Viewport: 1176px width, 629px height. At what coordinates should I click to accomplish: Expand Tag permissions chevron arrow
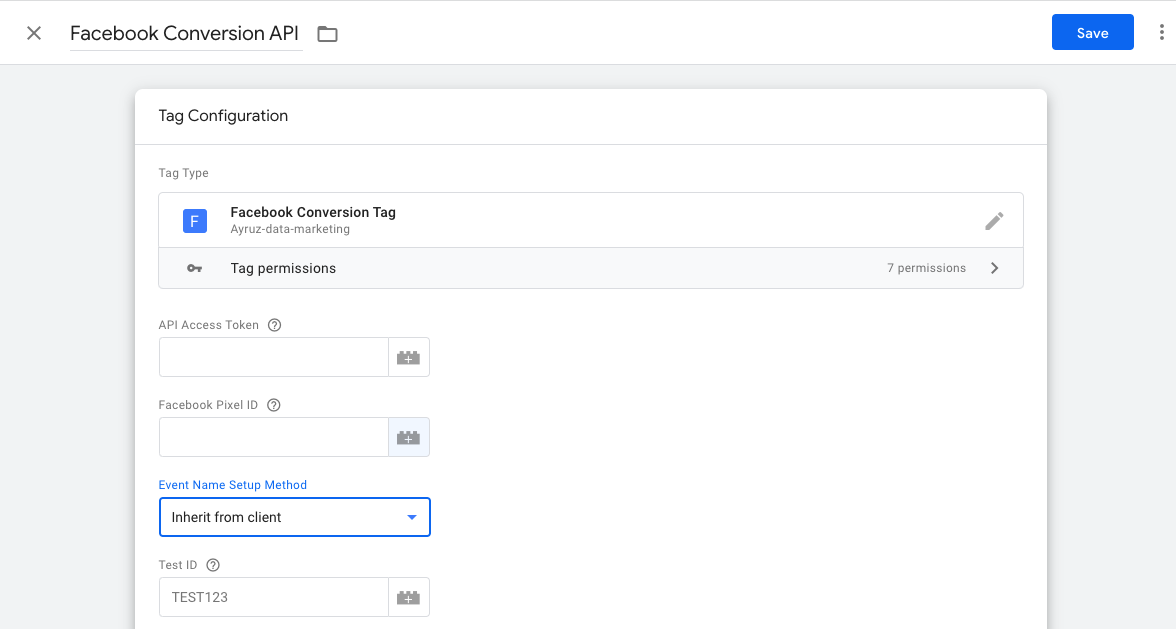coord(994,268)
